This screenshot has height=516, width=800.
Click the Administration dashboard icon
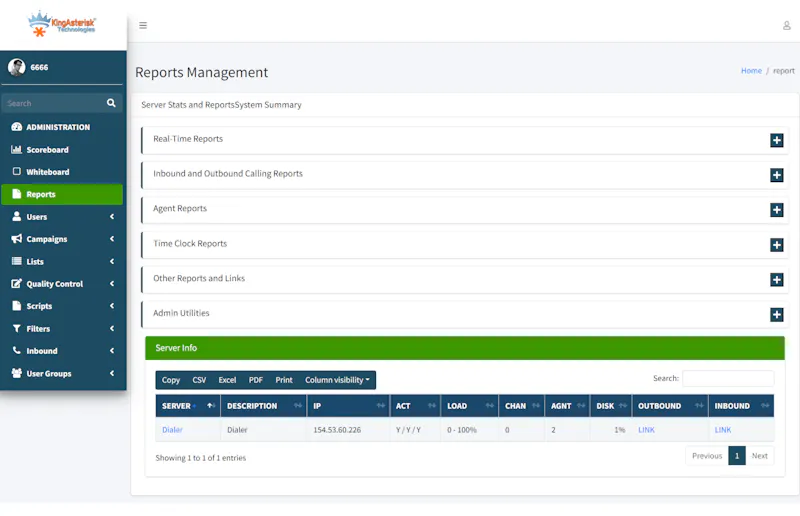pyautogui.click(x=17, y=127)
